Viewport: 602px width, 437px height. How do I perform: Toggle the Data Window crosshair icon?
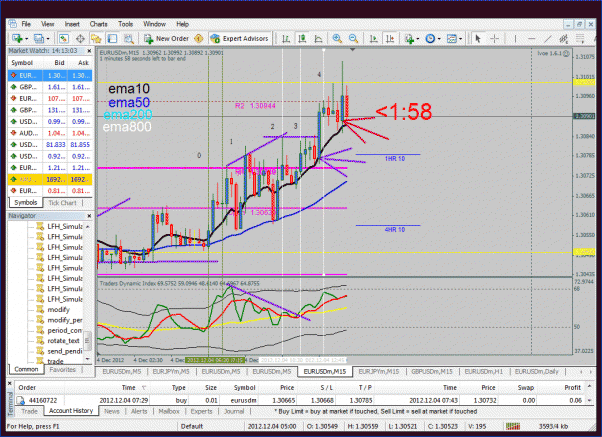click(x=80, y=38)
